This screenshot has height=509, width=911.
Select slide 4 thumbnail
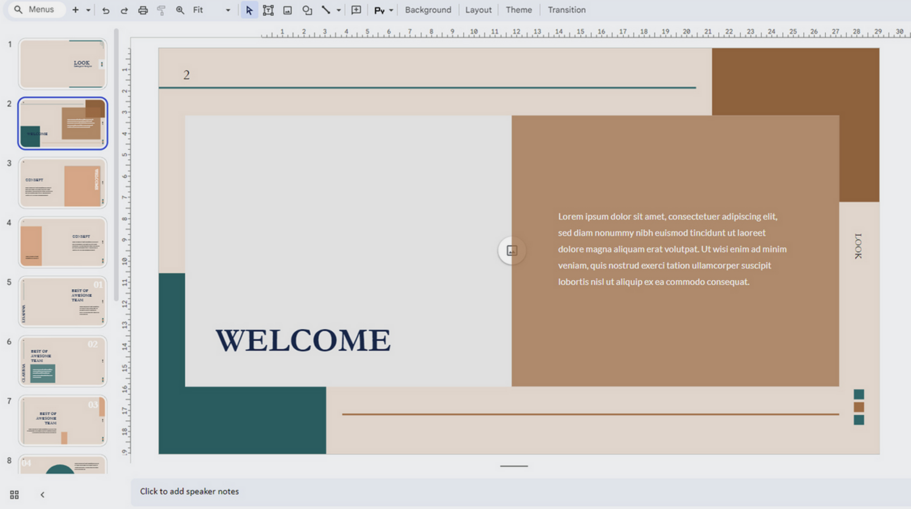(63, 242)
